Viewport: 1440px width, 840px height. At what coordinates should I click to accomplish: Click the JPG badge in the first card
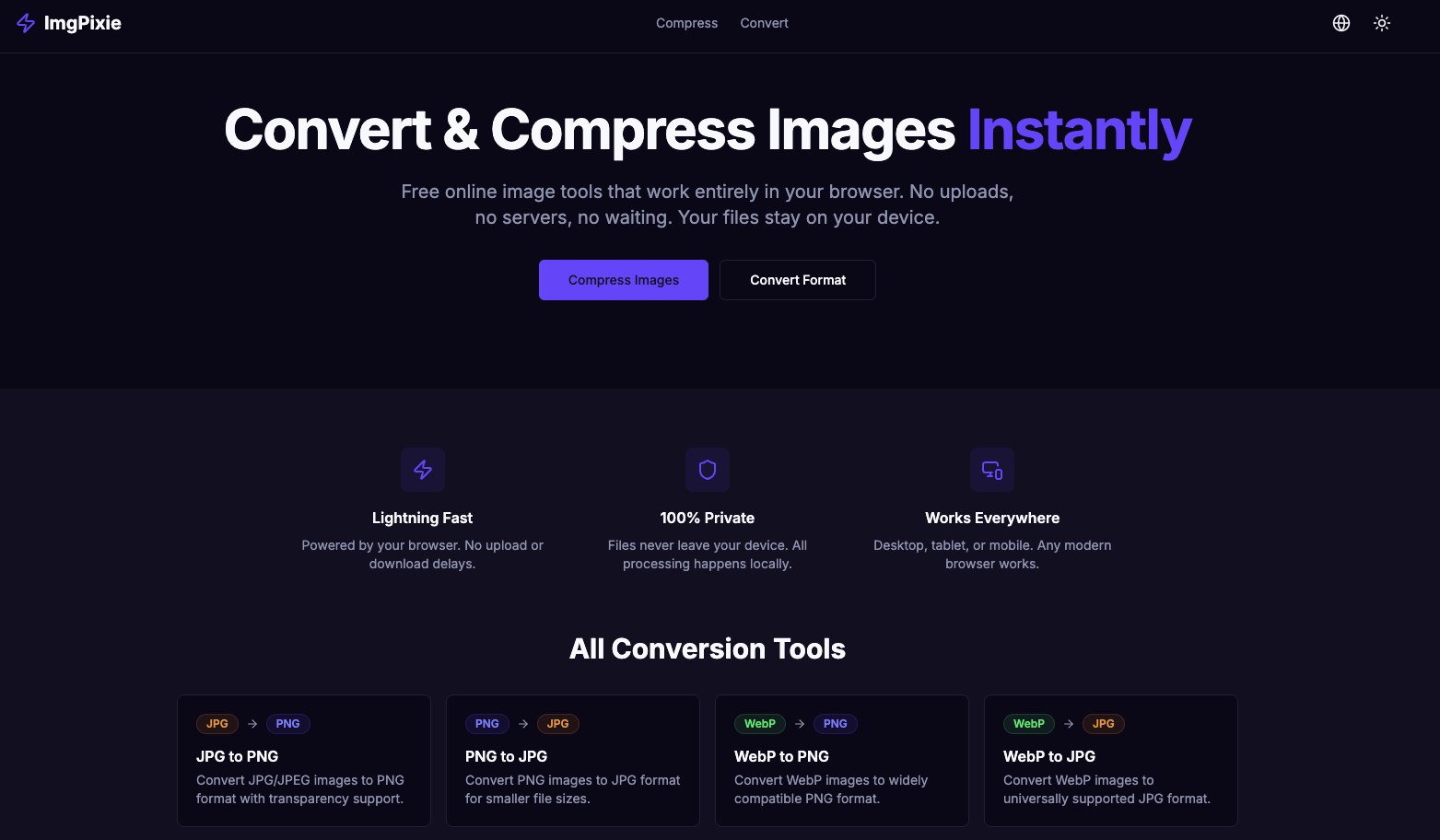coord(217,724)
